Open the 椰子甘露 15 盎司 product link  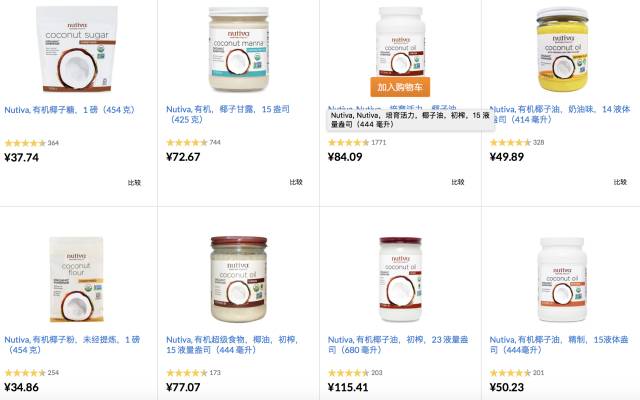[x=228, y=114]
